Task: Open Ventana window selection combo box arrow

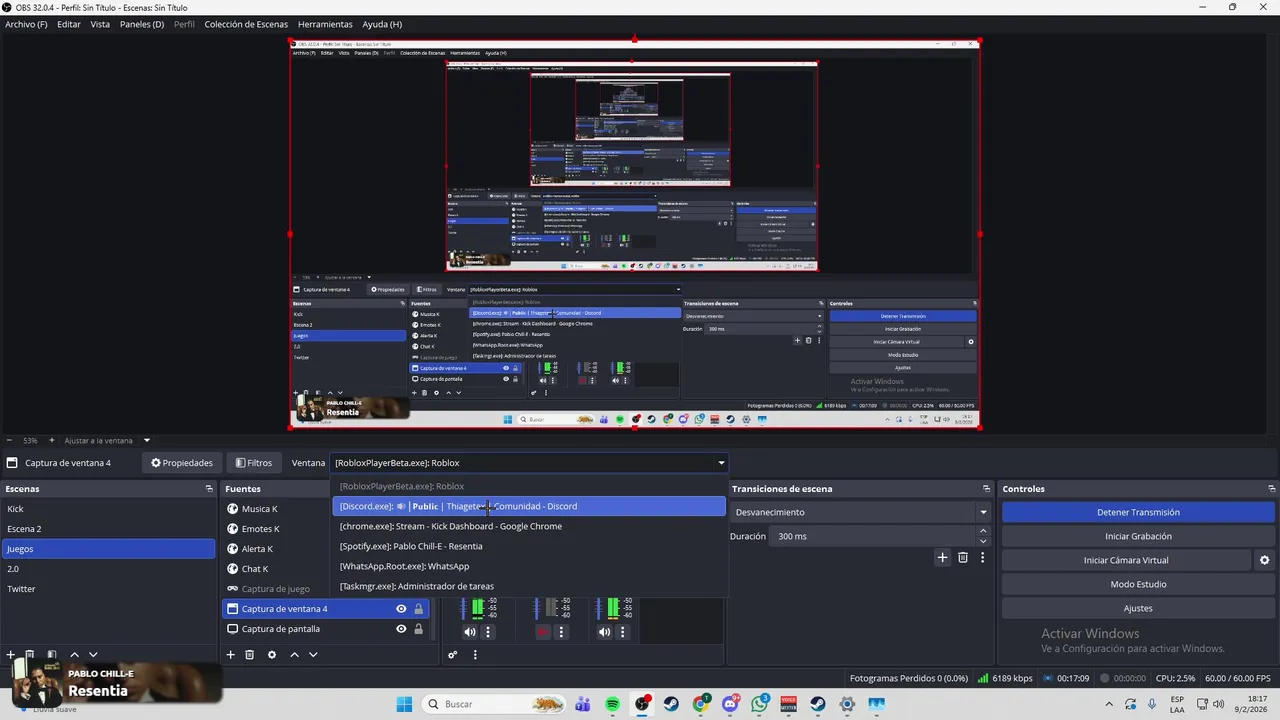Action: click(721, 463)
